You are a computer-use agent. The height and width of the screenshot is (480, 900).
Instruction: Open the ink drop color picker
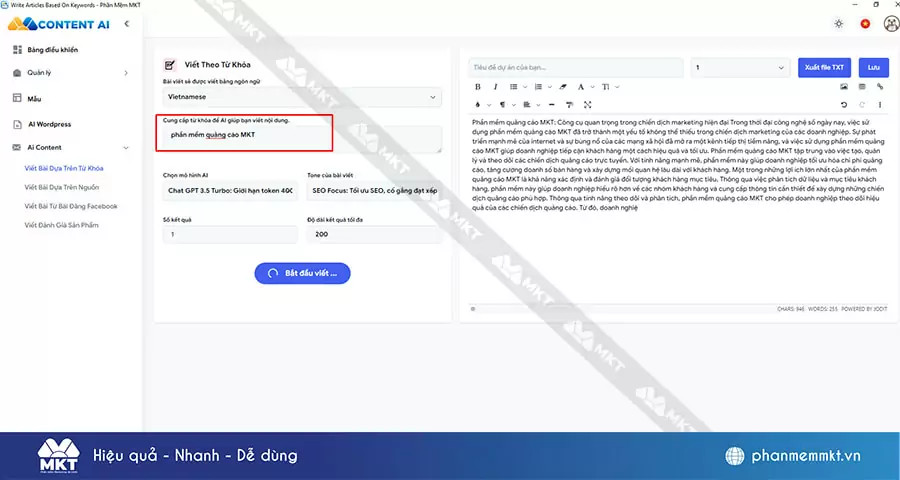(x=477, y=105)
